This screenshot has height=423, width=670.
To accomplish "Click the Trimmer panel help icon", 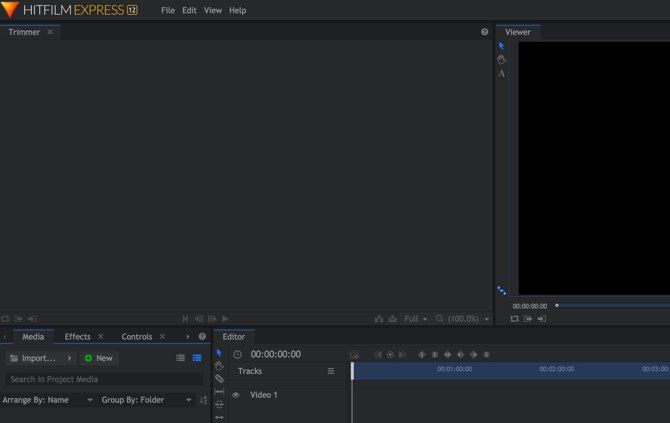I will 485,32.
